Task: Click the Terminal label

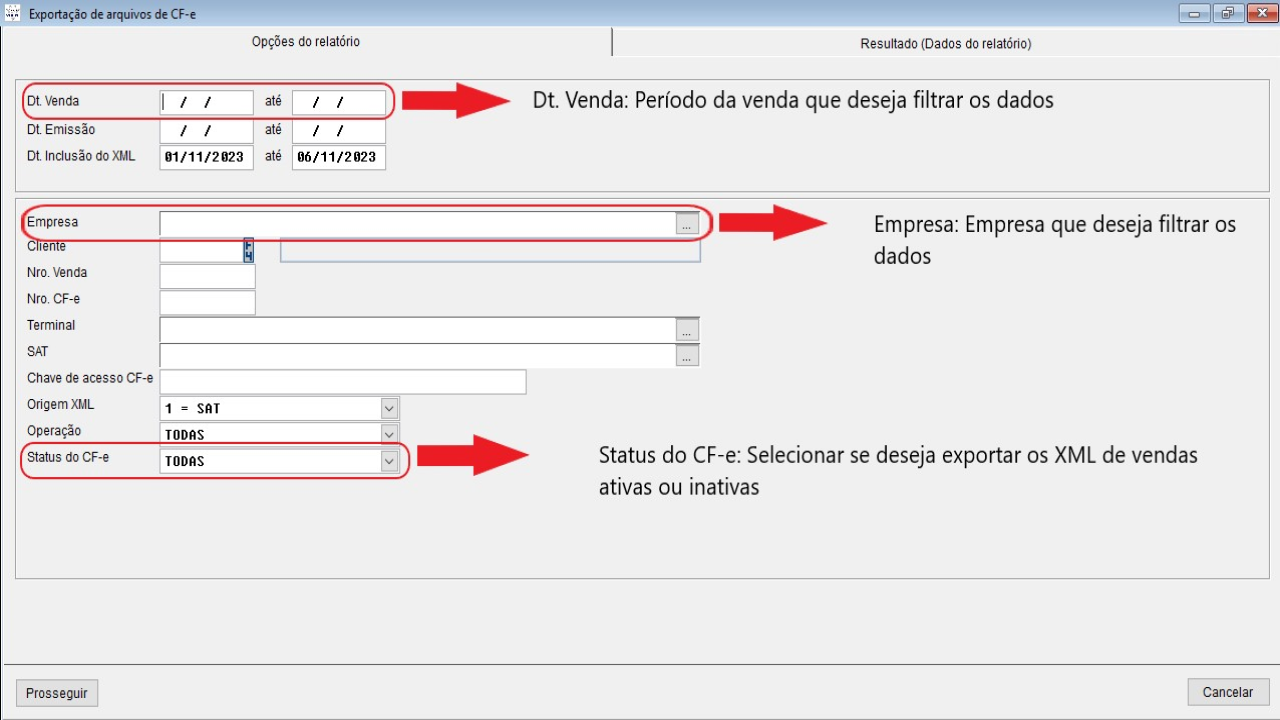Action: coord(51,325)
